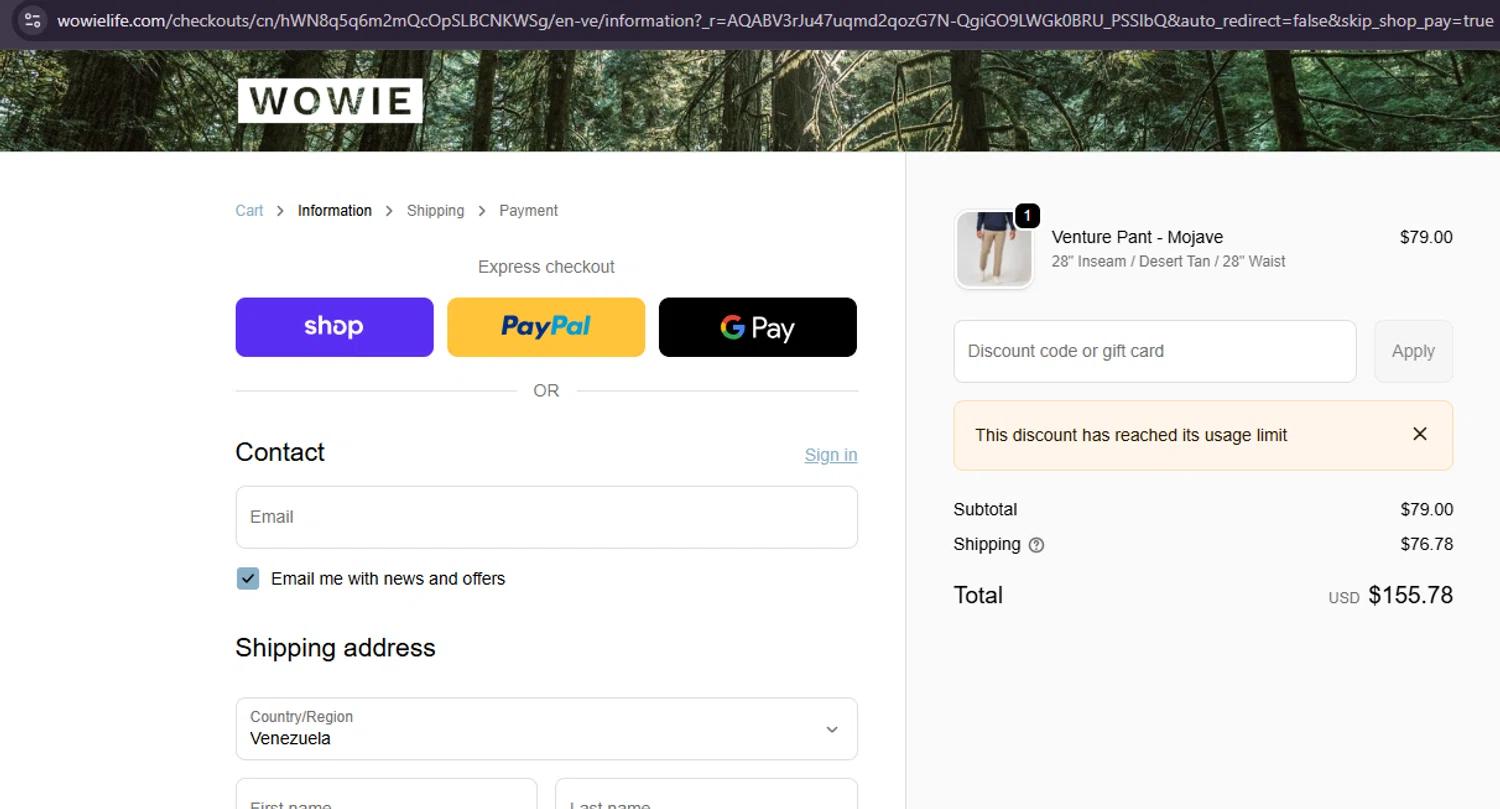The height and width of the screenshot is (809, 1500).
Task: Click the Venture Pant - Mojave product name
Action: (1137, 237)
